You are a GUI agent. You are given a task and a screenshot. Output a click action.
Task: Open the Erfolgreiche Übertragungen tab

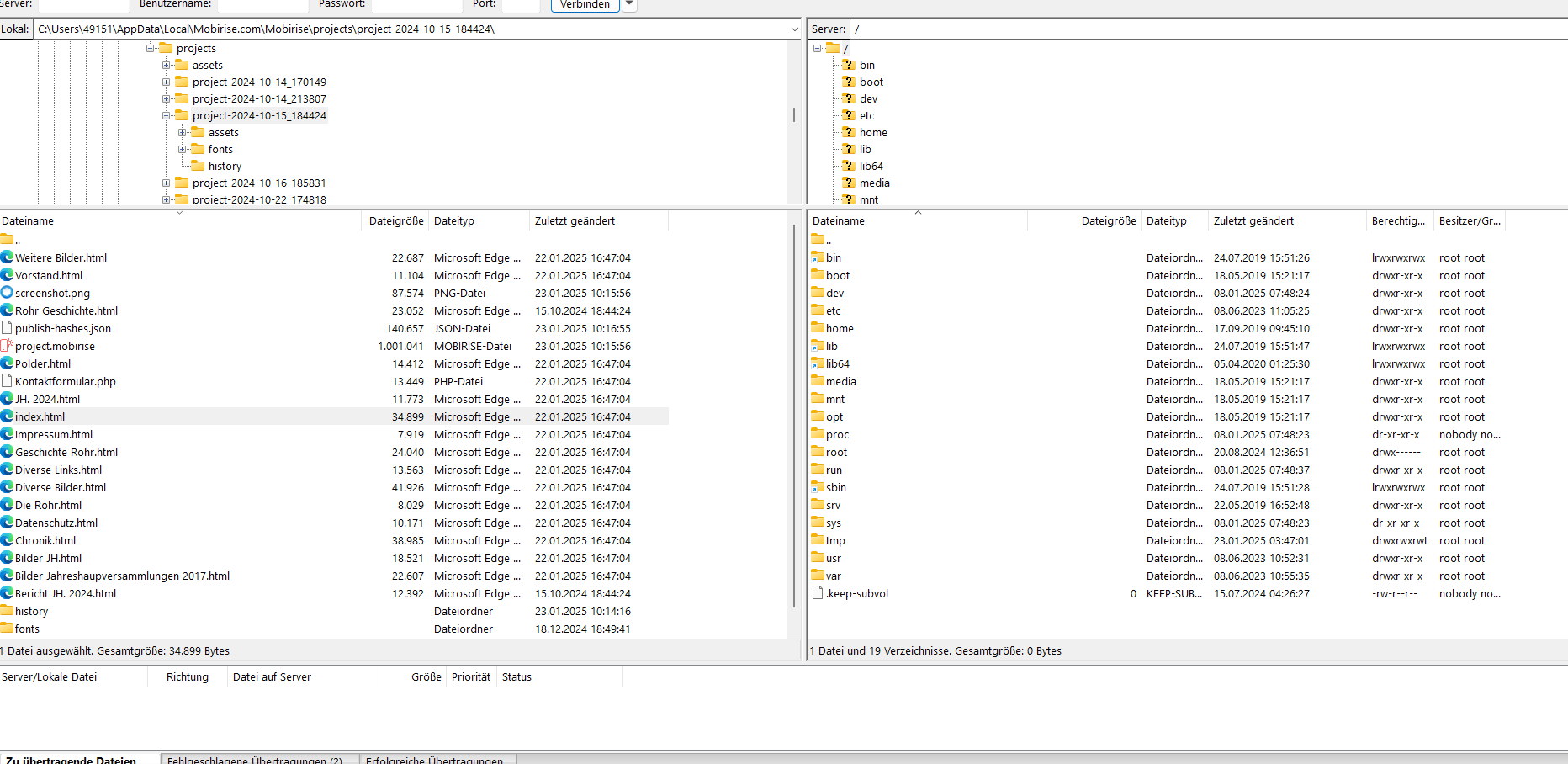[x=435, y=759]
